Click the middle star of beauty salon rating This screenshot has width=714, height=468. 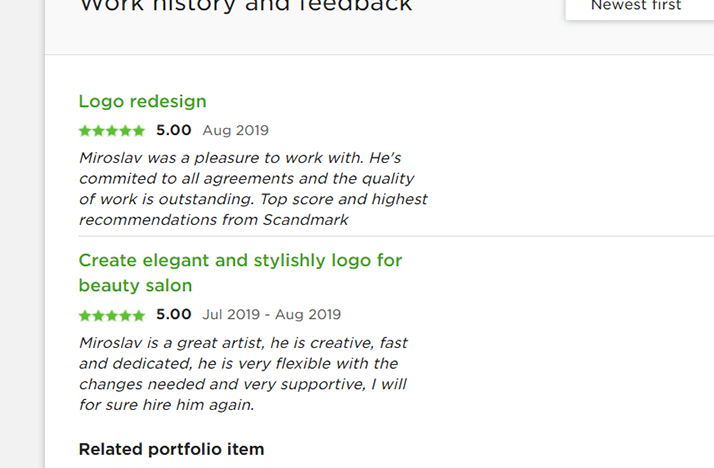click(112, 315)
